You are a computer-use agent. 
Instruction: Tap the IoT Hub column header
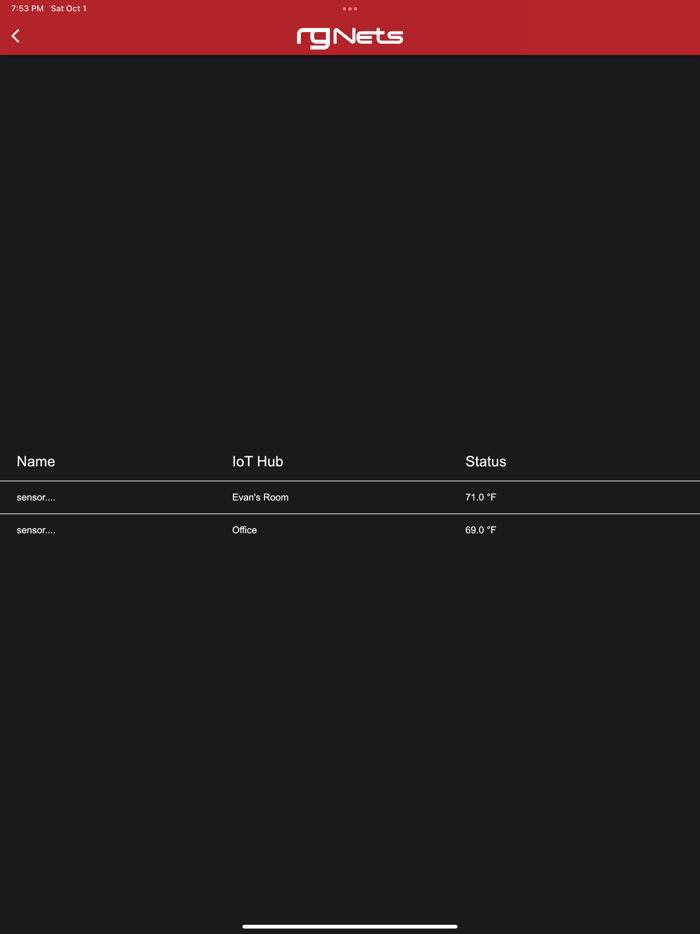[x=257, y=461]
